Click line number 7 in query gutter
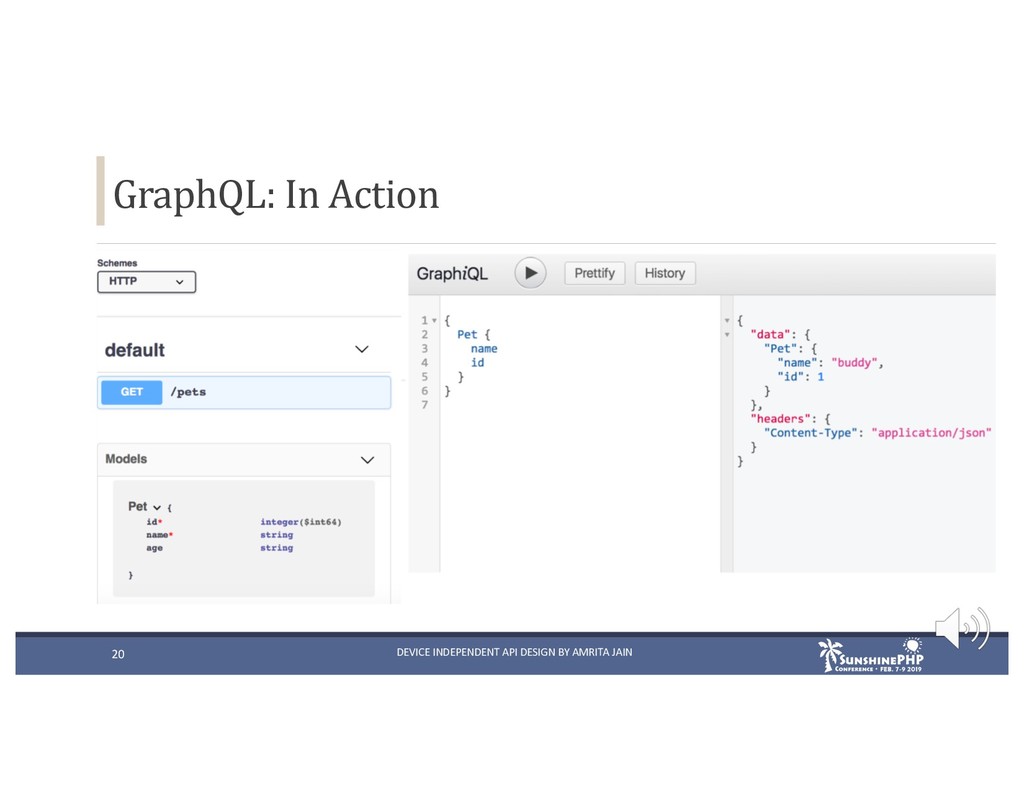 (x=424, y=405)
